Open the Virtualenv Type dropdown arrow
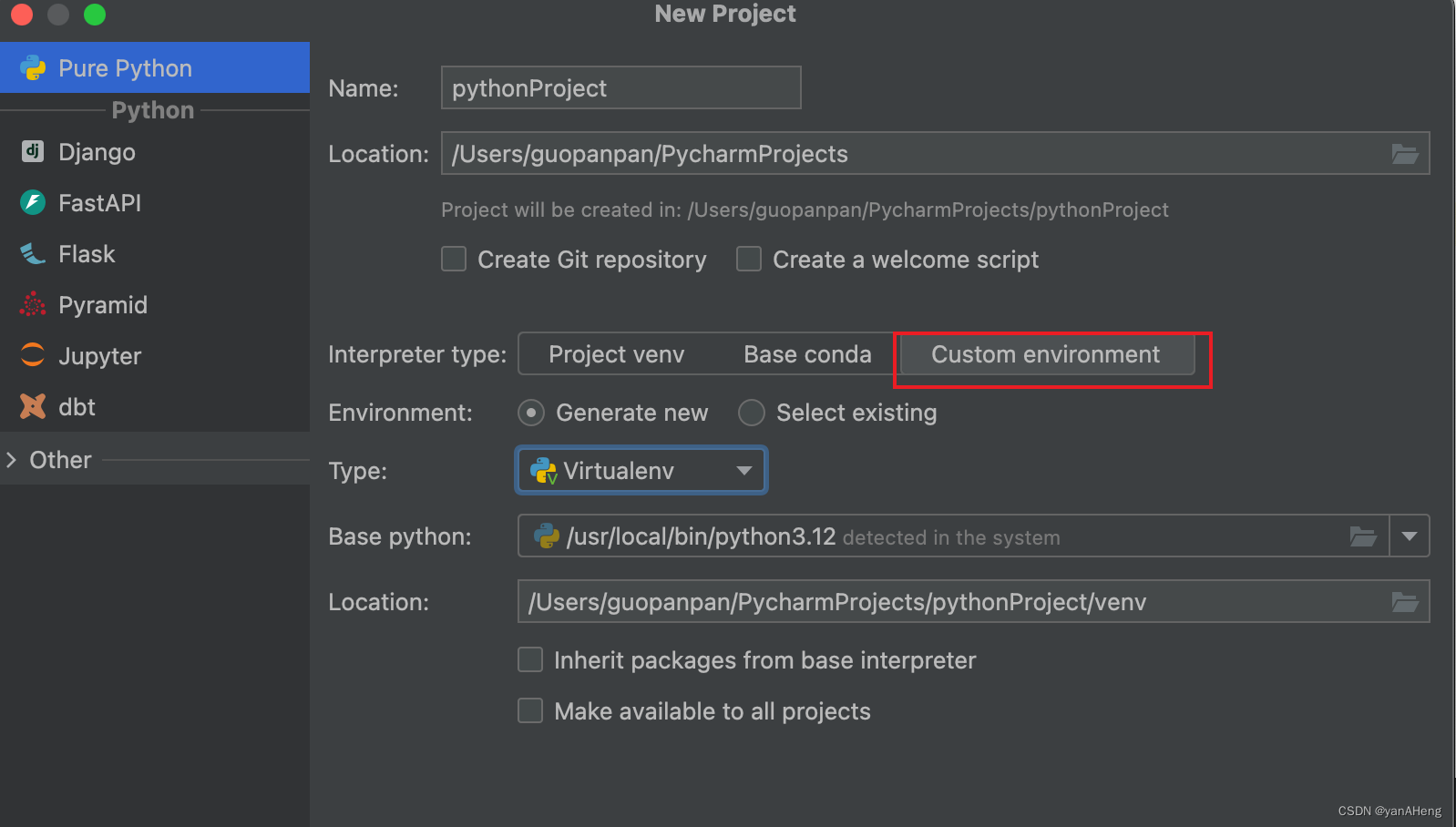This screenshot has height=827, width=1456. (744, 471)
